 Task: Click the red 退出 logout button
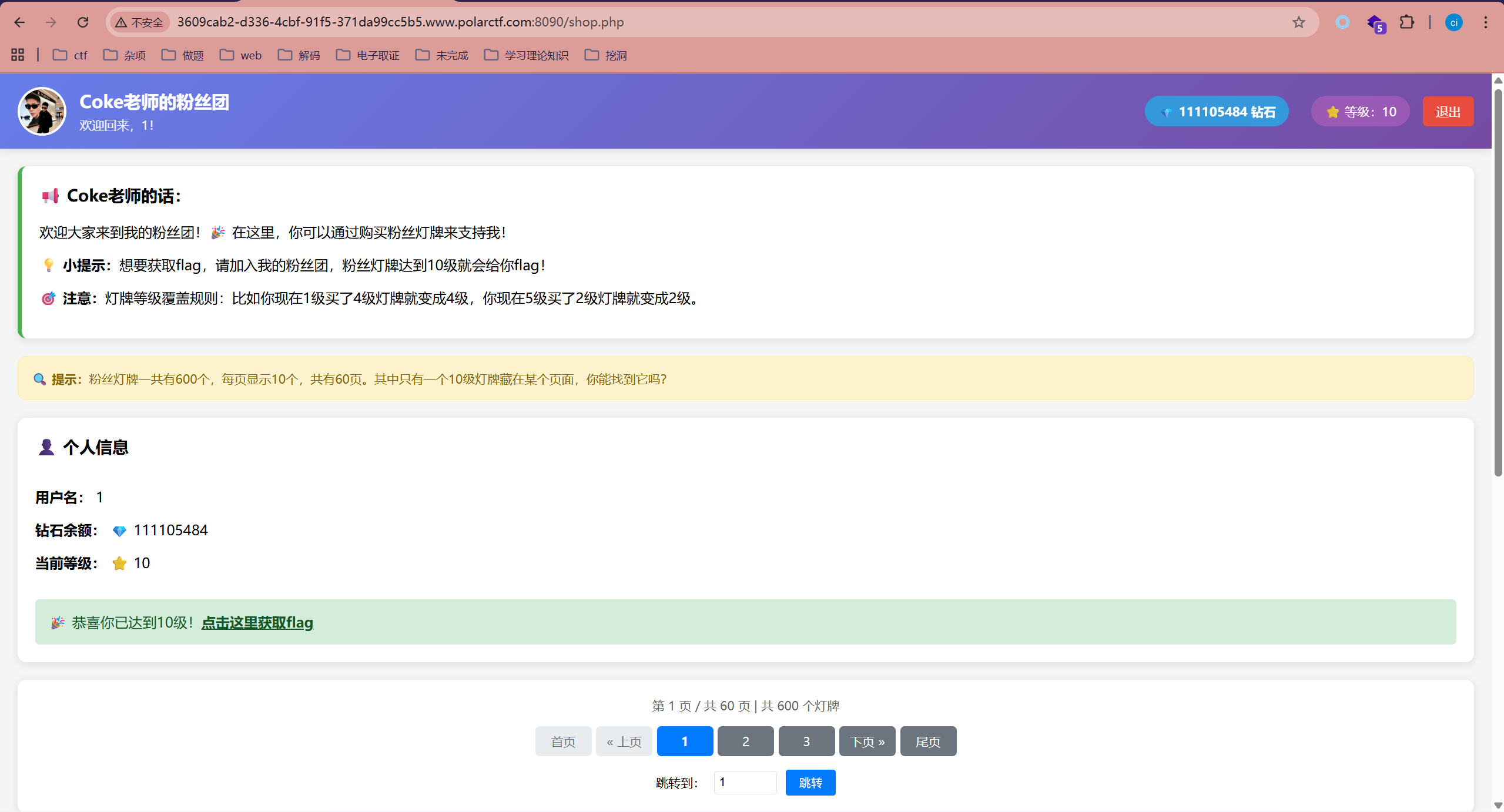tap(1448, 112)
